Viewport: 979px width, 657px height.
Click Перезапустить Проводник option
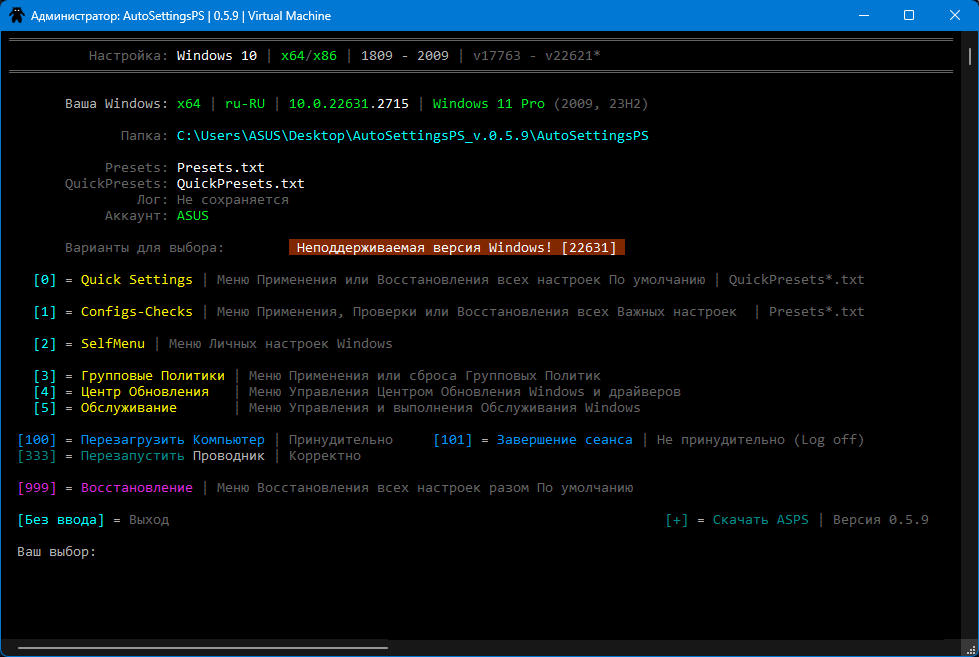pos(172,456)
